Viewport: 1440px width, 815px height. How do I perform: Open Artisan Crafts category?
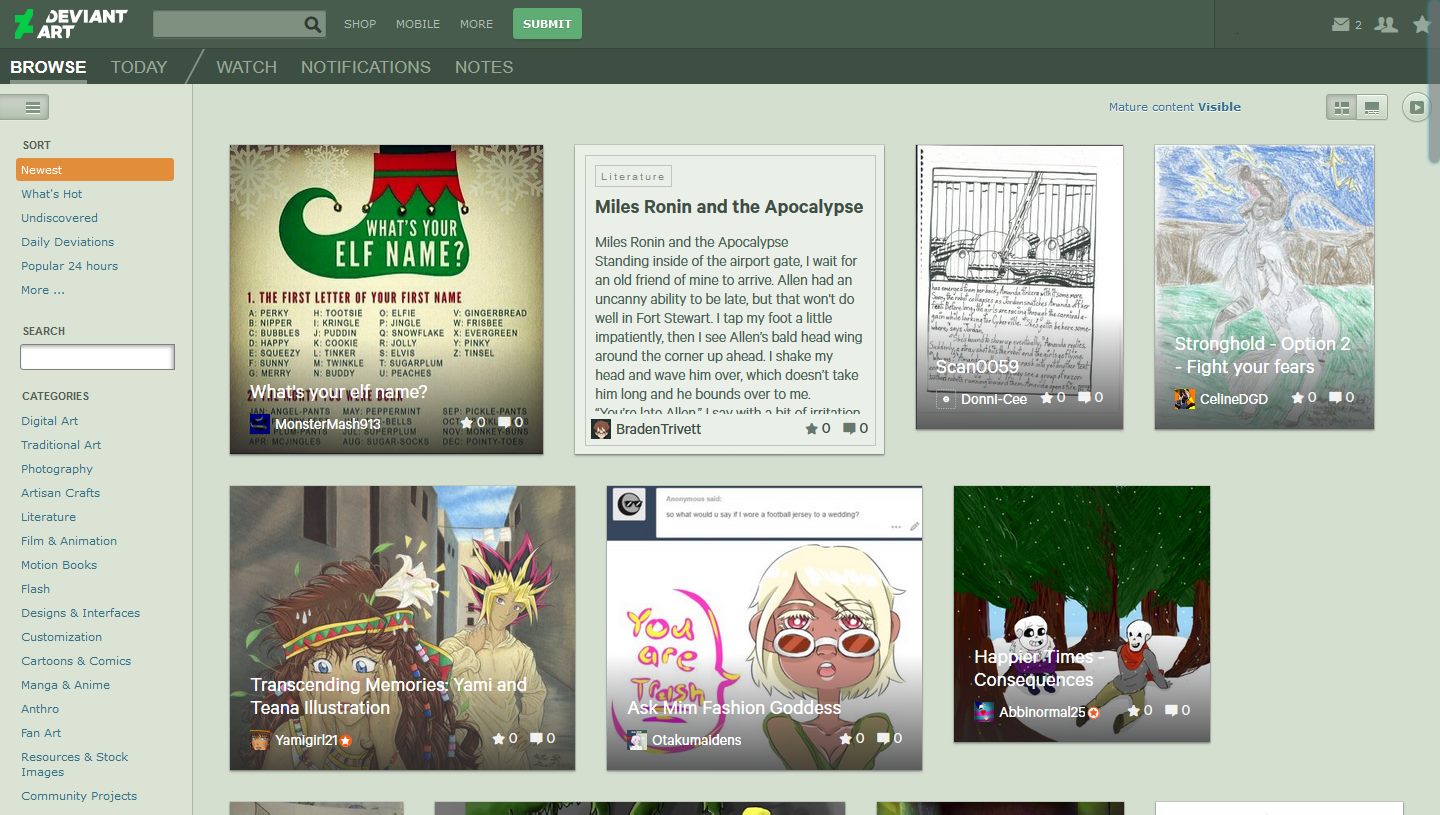61,493
